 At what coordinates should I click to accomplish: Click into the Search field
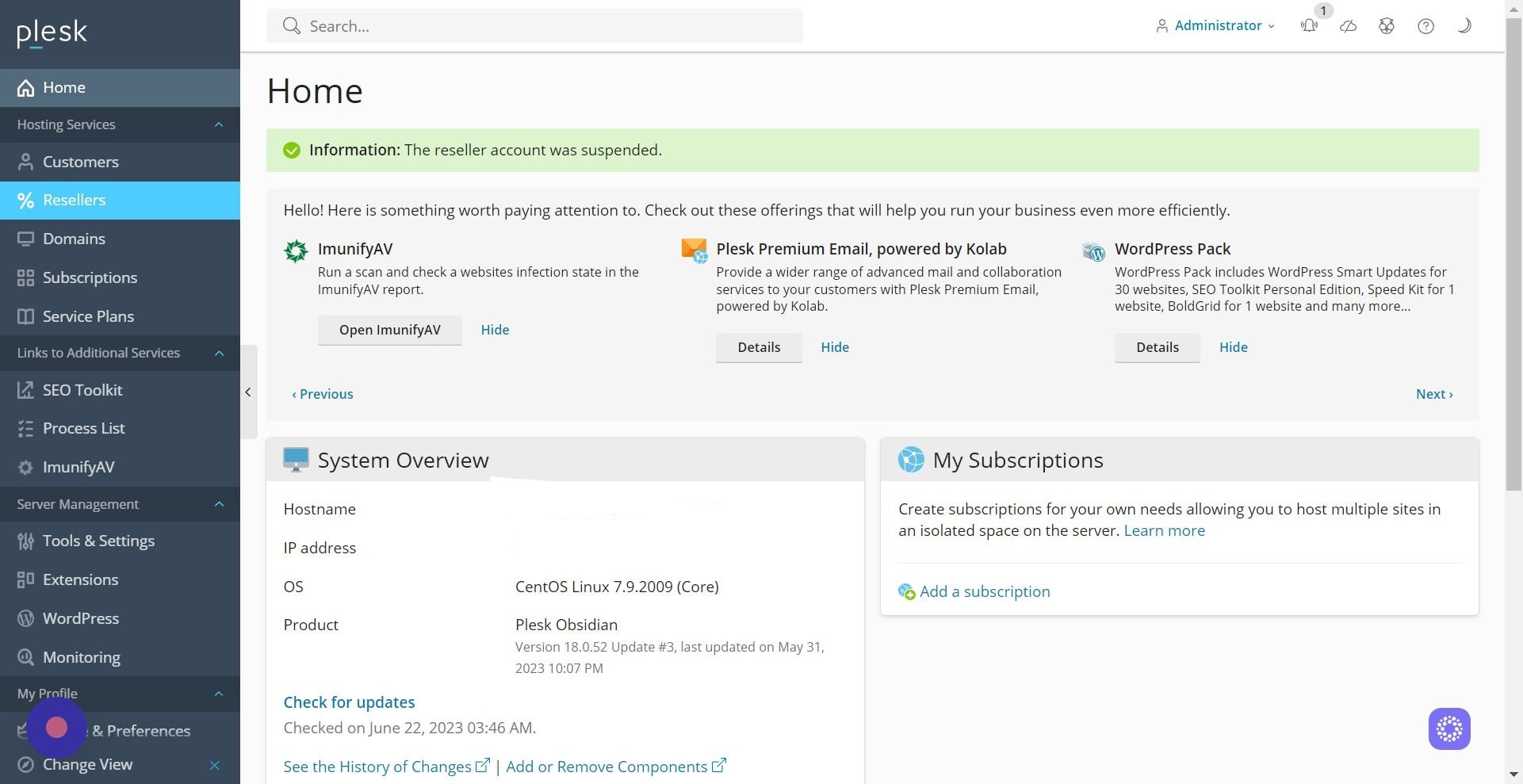click(x=534, y=26)
